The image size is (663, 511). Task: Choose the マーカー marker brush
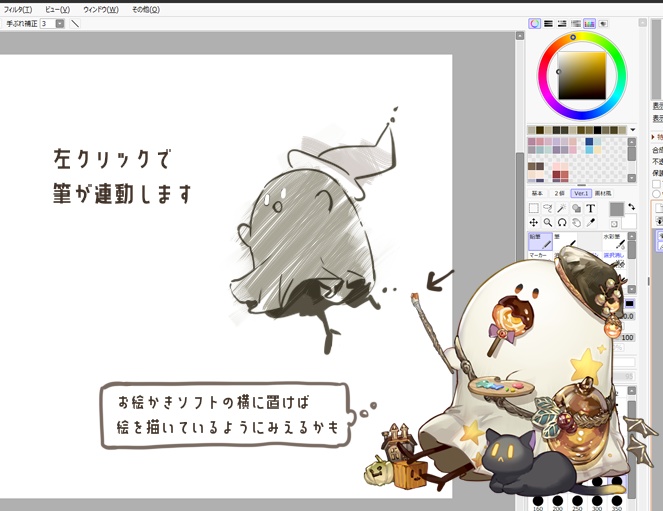[x=540, y=255]
